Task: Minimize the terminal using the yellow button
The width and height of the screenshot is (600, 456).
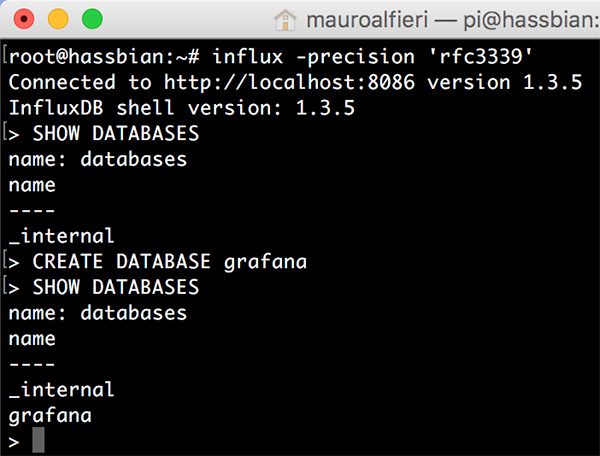Action: click(58, 18)
